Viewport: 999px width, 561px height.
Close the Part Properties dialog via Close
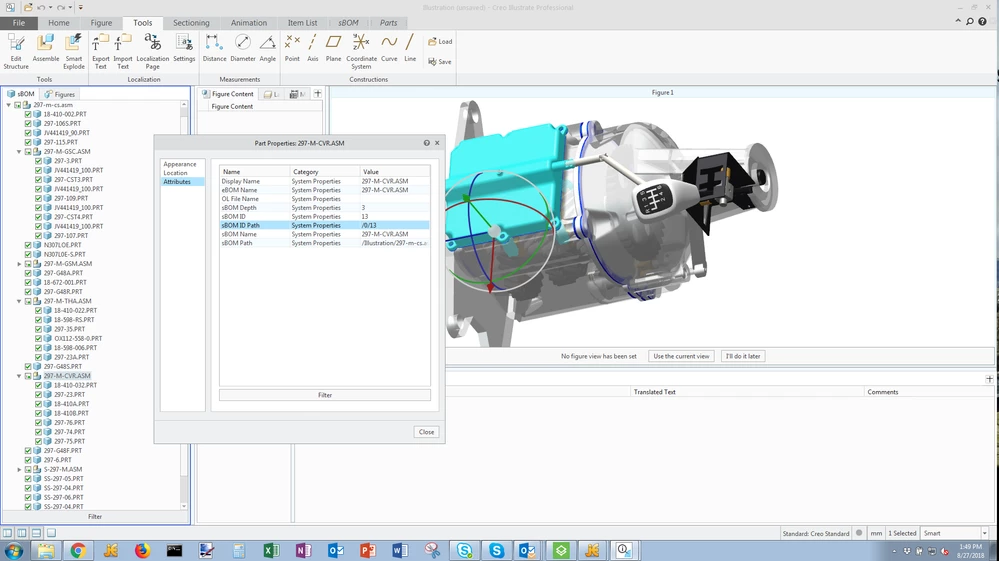click(426, 432)
